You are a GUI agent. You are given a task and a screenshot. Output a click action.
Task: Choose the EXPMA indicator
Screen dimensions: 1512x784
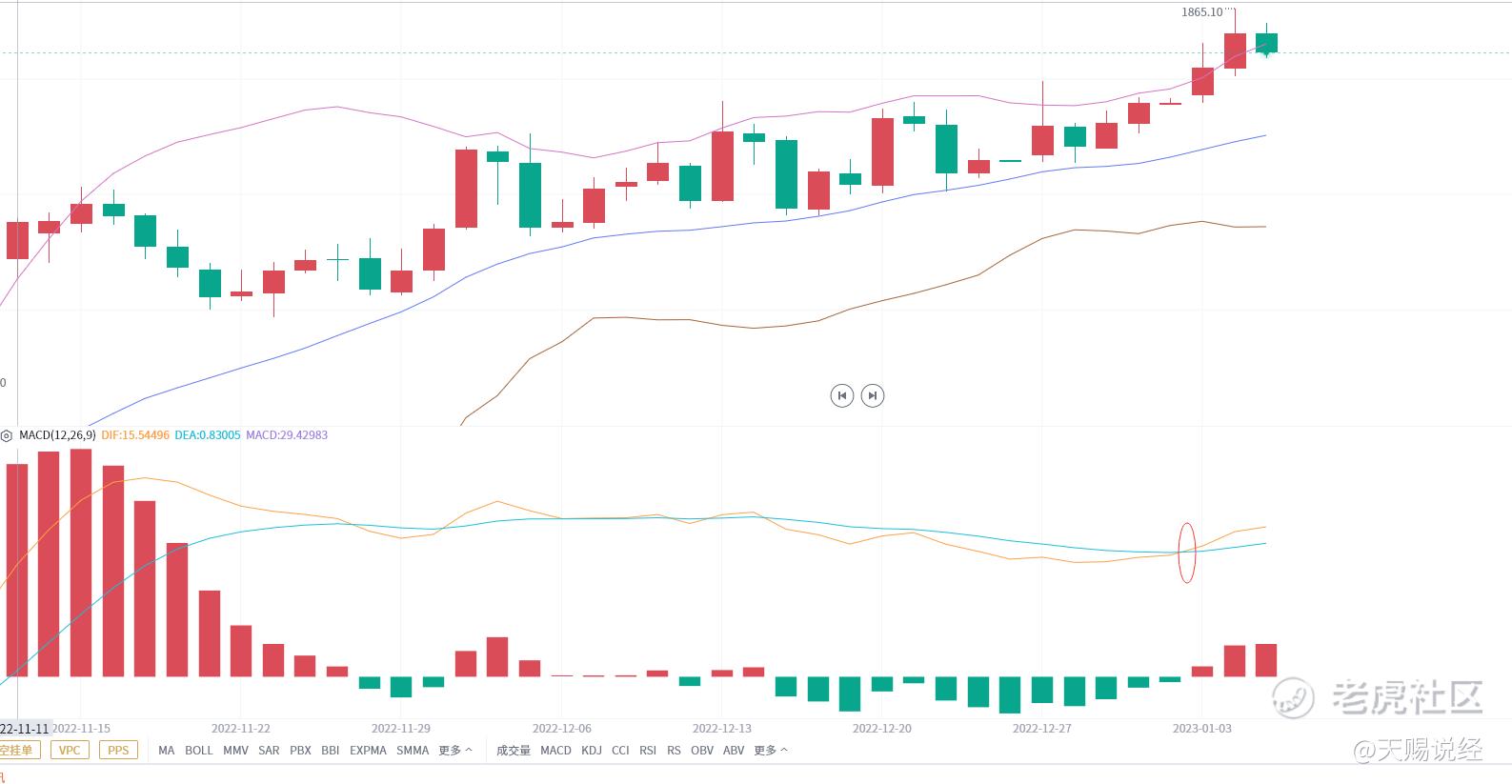click(x=368, y=751)
